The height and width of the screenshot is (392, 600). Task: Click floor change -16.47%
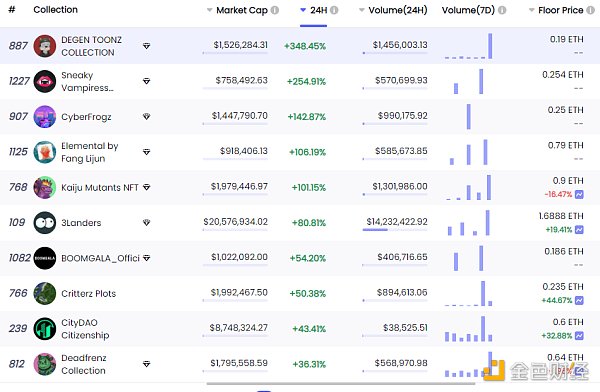558,194
